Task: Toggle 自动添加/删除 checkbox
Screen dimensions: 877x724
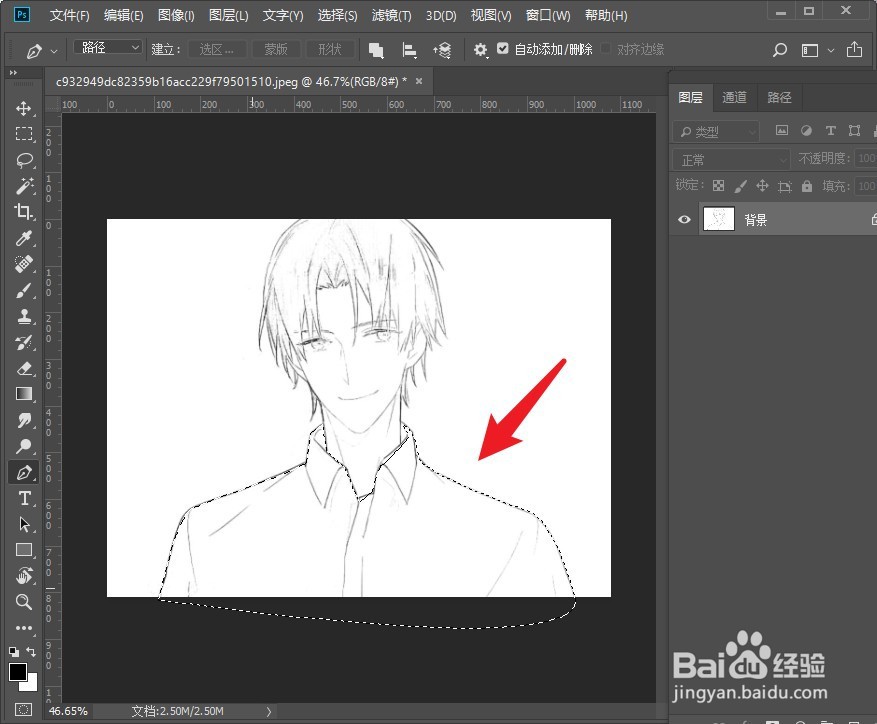Action: point(503,49)
